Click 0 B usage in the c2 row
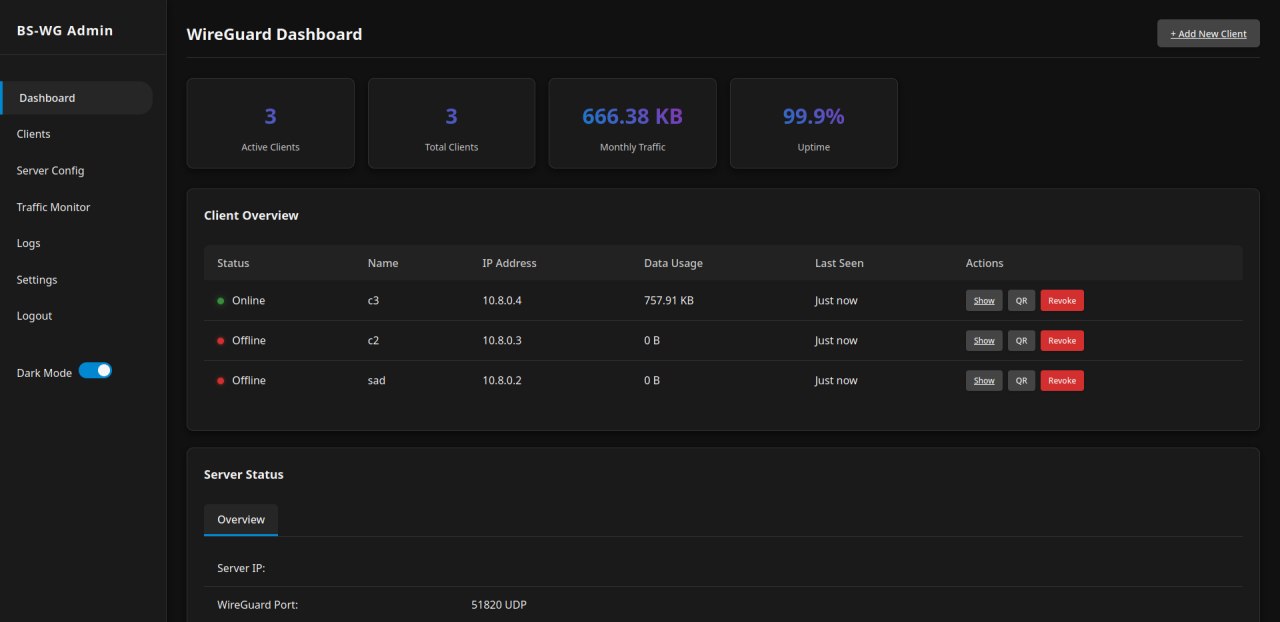1280x622 pixels. click(x=652, y=340)
